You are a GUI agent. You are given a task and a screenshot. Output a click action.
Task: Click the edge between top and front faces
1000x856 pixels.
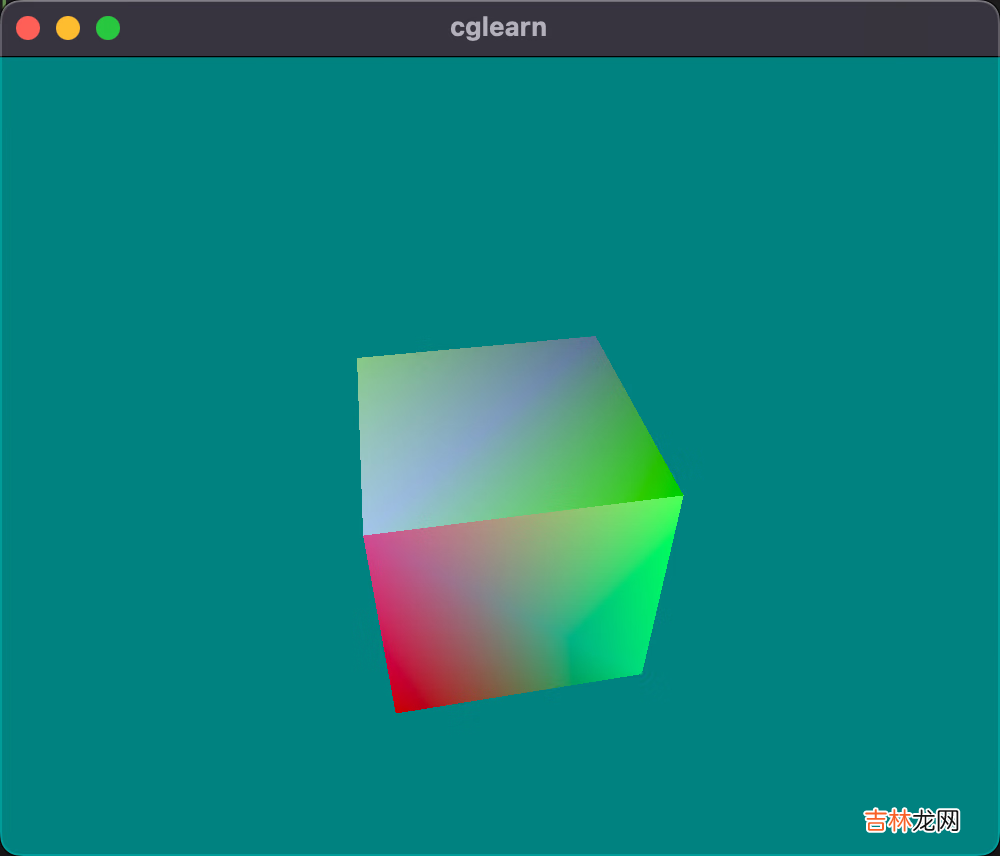click(520, 516)
